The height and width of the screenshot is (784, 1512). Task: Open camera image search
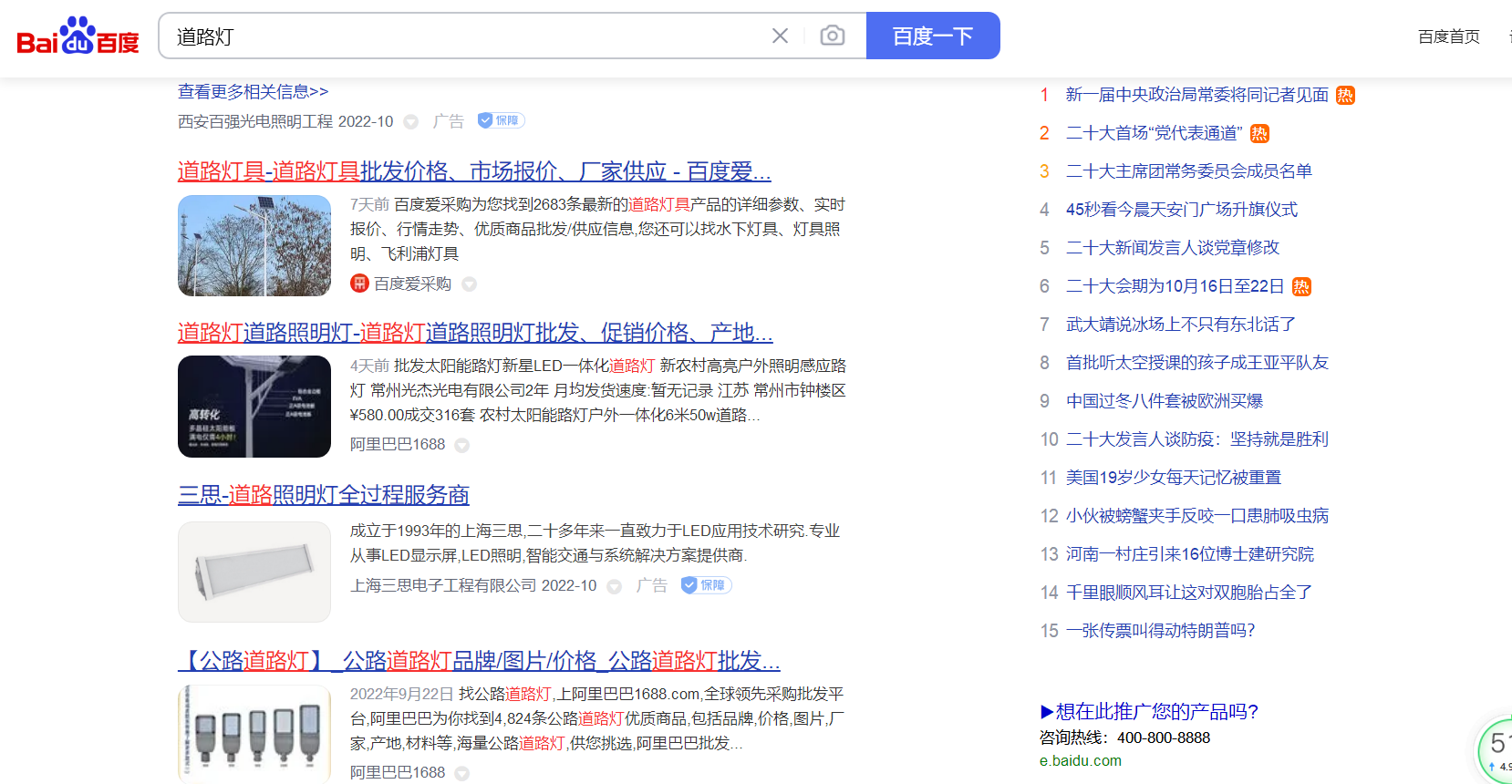[x=832, y=36]
